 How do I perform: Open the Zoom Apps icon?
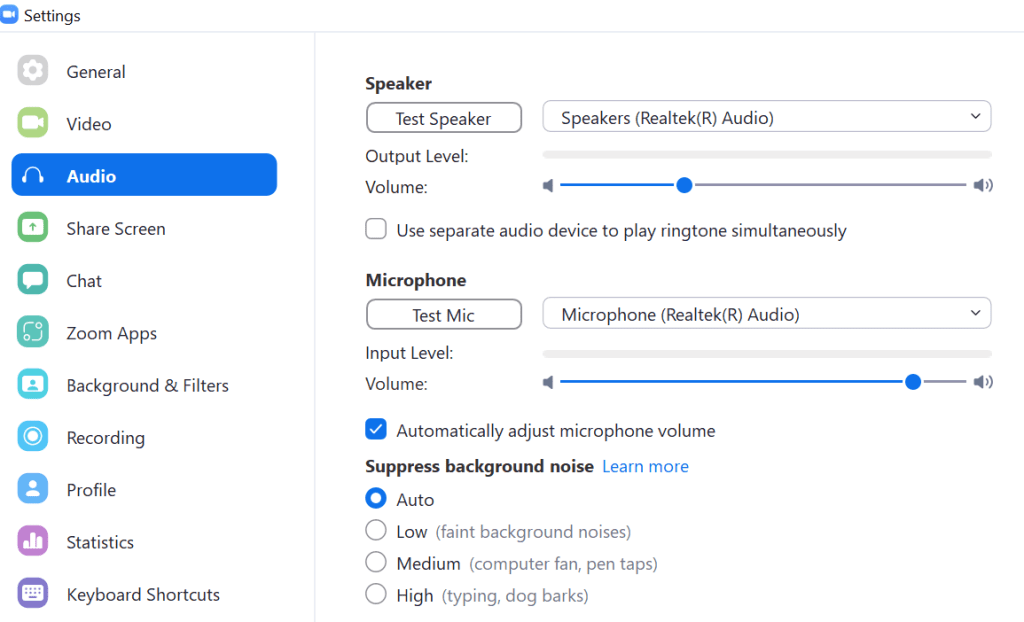pos(32,332)
